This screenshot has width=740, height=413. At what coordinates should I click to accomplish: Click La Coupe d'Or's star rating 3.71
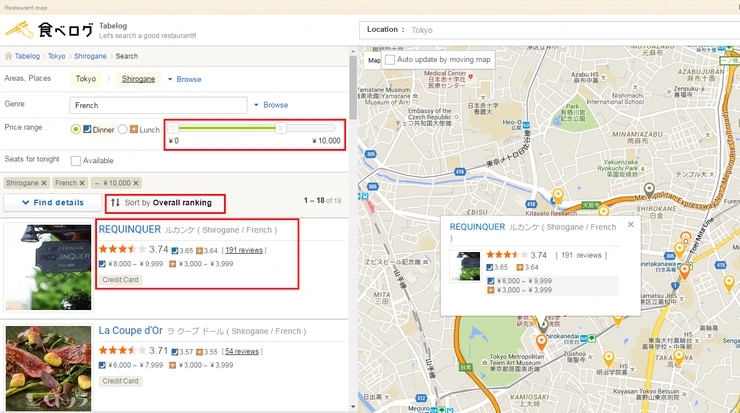133,351
